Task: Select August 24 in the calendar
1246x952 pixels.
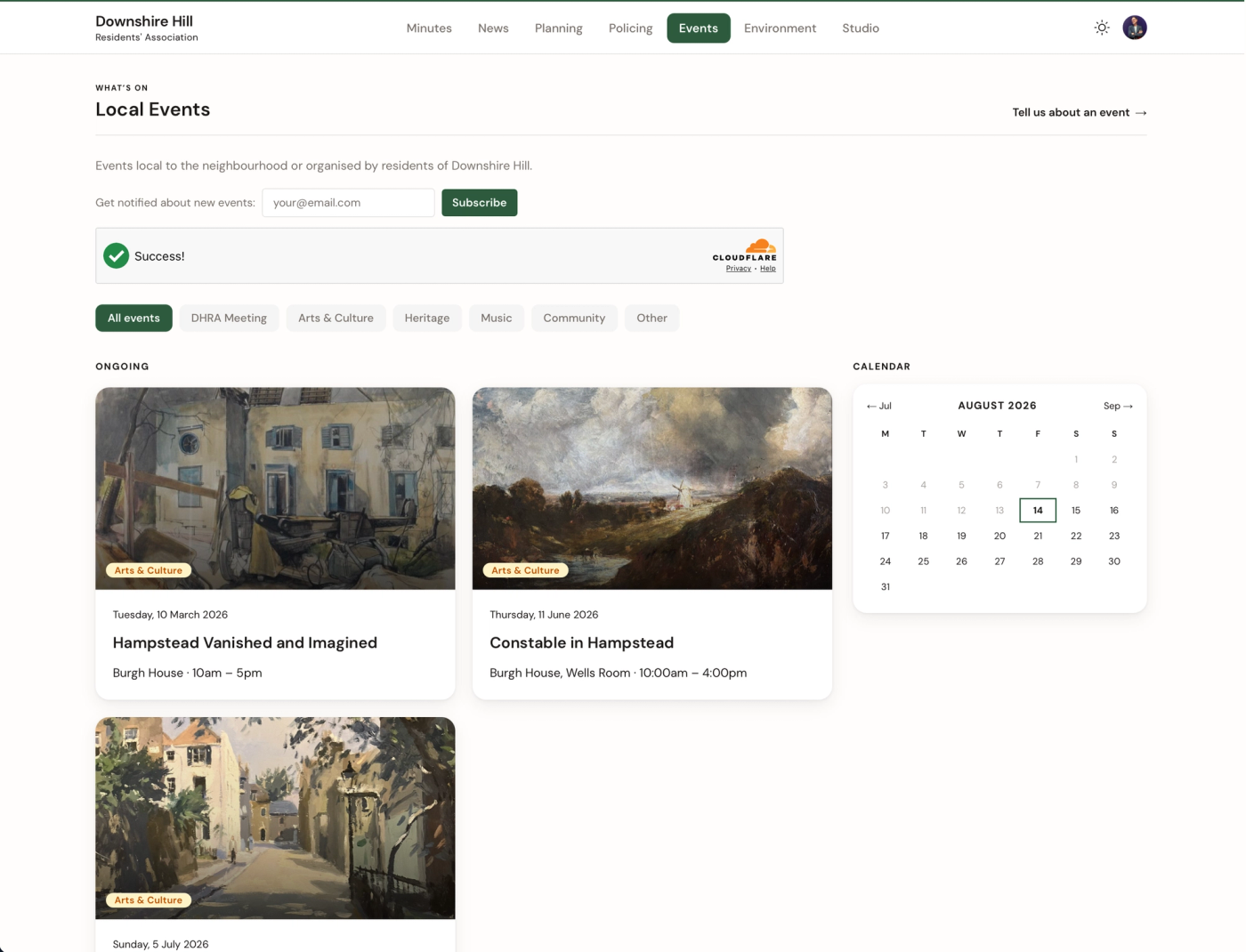Action: [886, 561]
